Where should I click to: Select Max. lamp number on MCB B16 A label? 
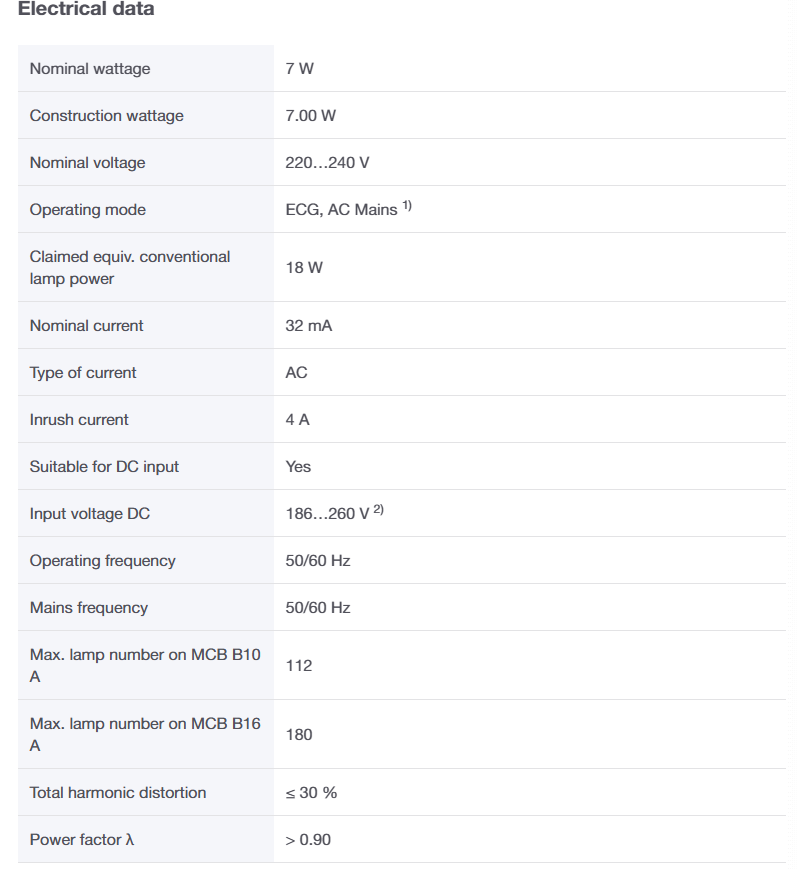[x=145, y=735]
